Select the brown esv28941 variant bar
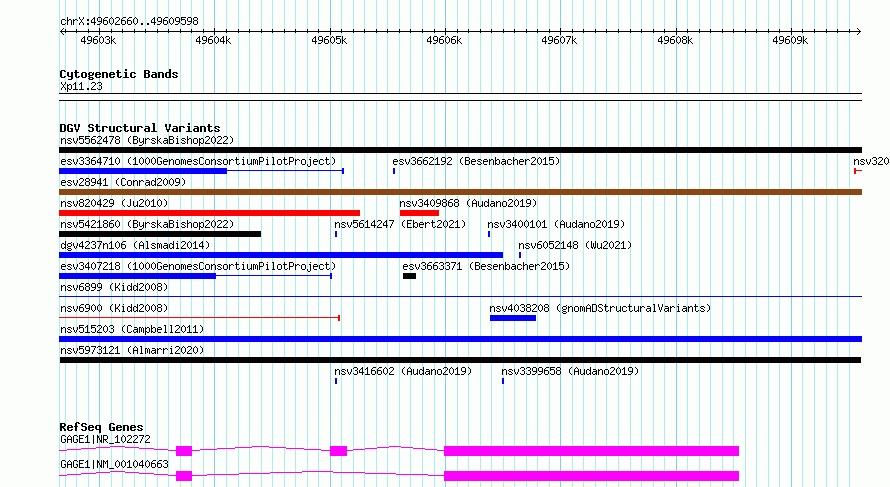The height and width of the screenshot is (487, 890). tap(460, 192)
